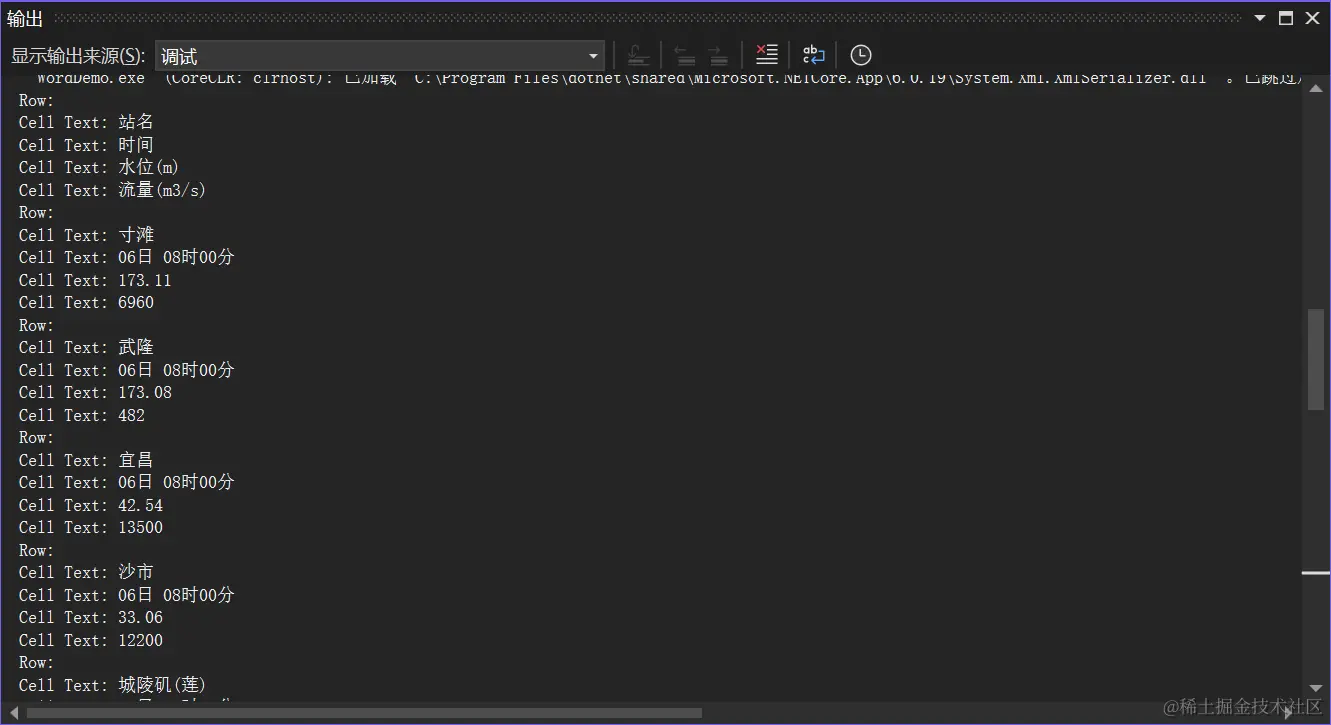Click the horizontal scrollbar left arrow
Screen dimensions: 1331x725
coord(12,713)
